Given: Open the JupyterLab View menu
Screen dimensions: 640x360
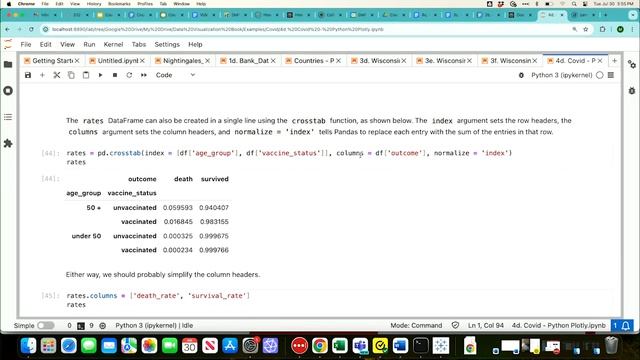Looking at the screenshot, I should tap(67, 44).
